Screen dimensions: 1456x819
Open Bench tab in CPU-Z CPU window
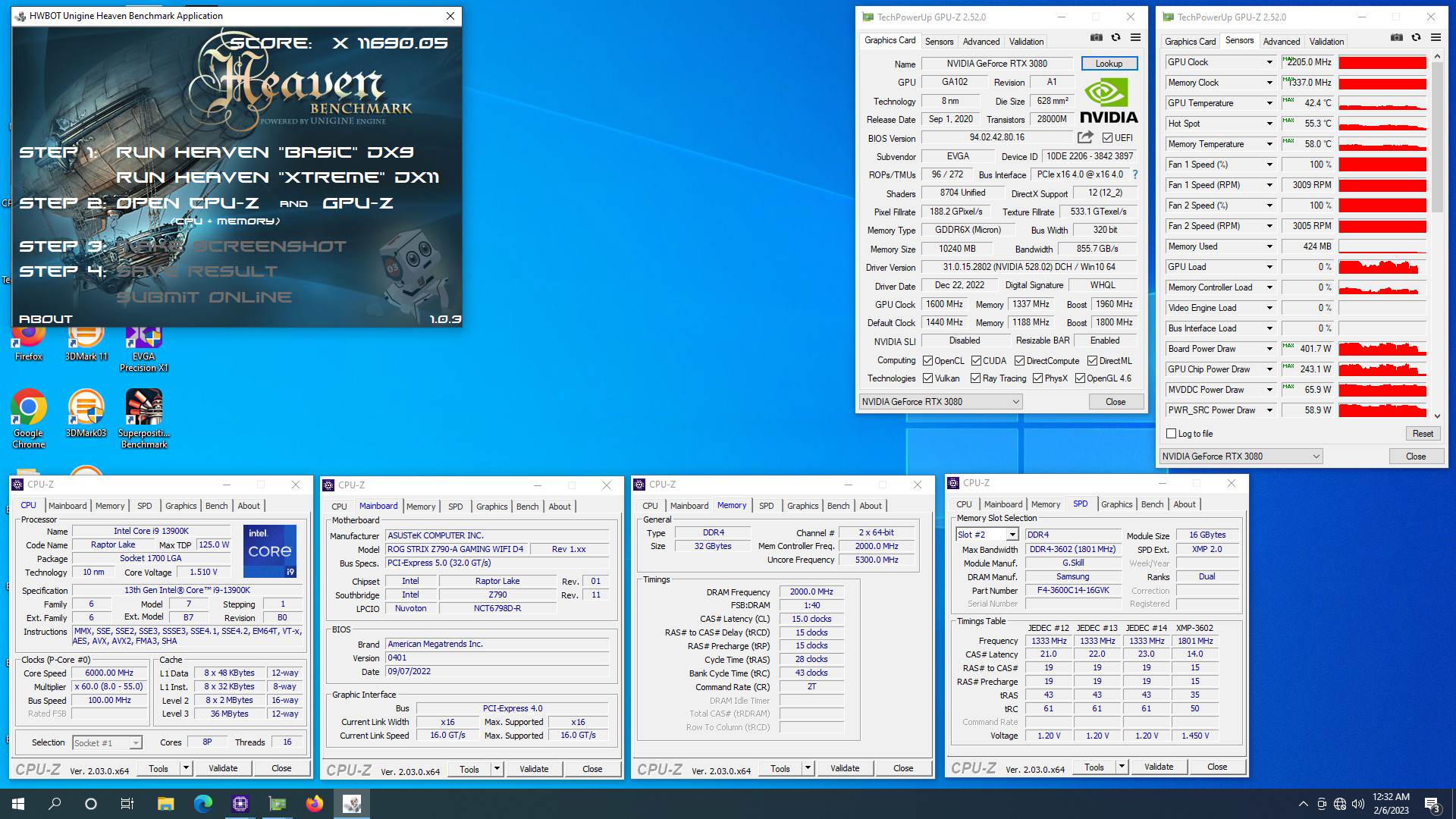pos(216,506)
